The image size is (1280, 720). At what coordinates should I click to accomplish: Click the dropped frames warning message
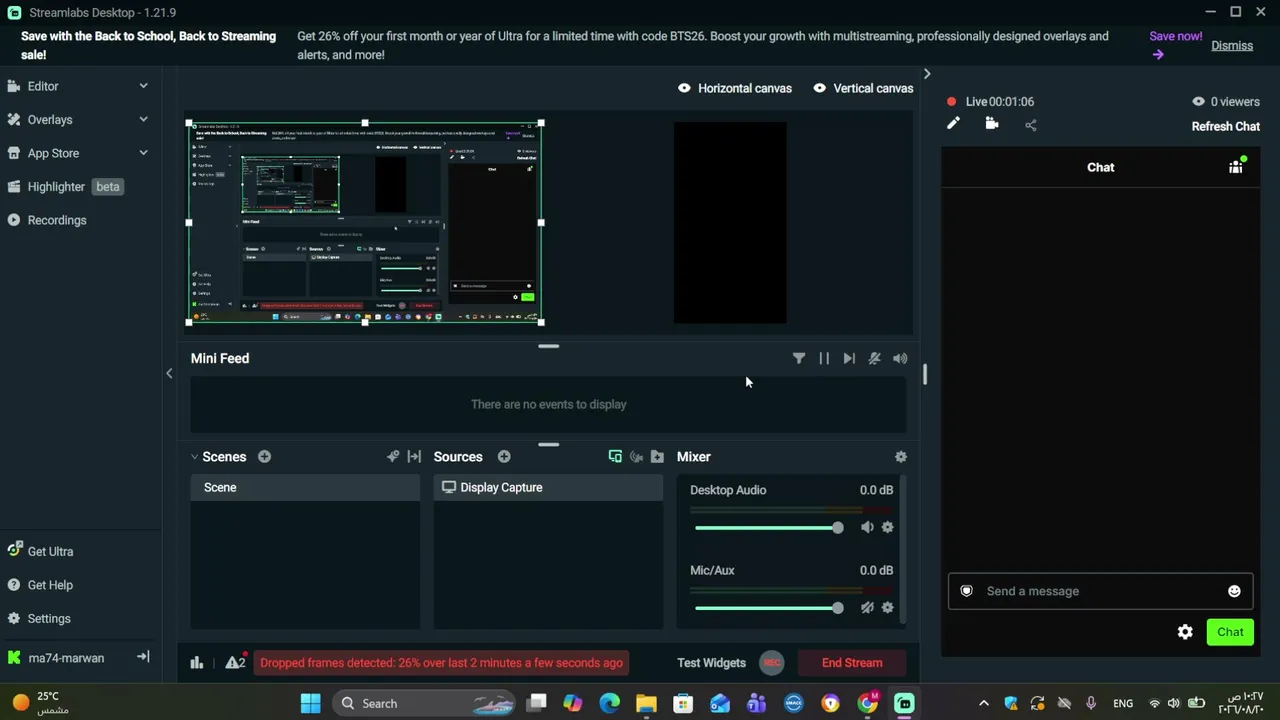click(x=441, y=663)
